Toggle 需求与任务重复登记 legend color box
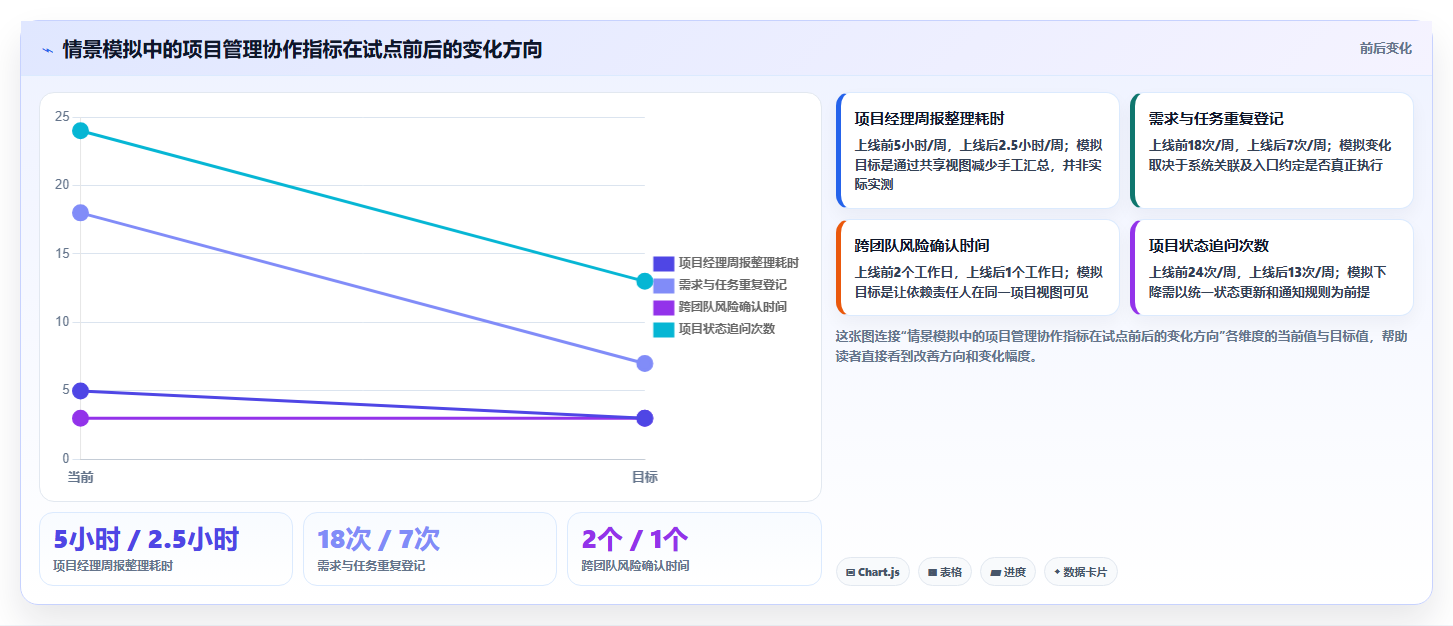Screen dimensions: 1453x626 pyautogui.click(x=664, y=285)
